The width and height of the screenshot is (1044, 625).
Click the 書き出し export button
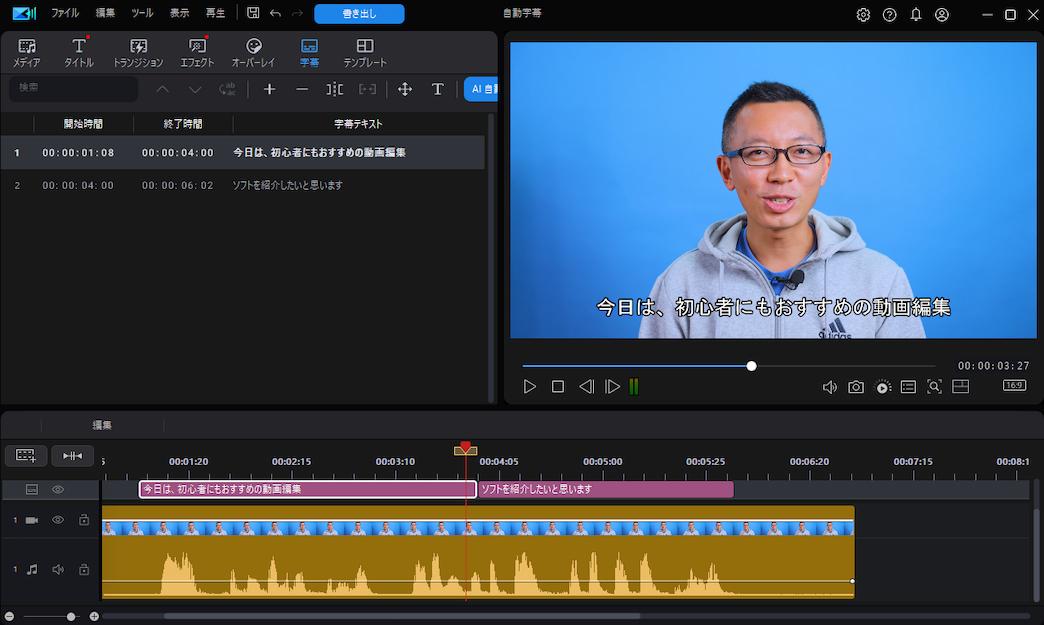point(358,14)
